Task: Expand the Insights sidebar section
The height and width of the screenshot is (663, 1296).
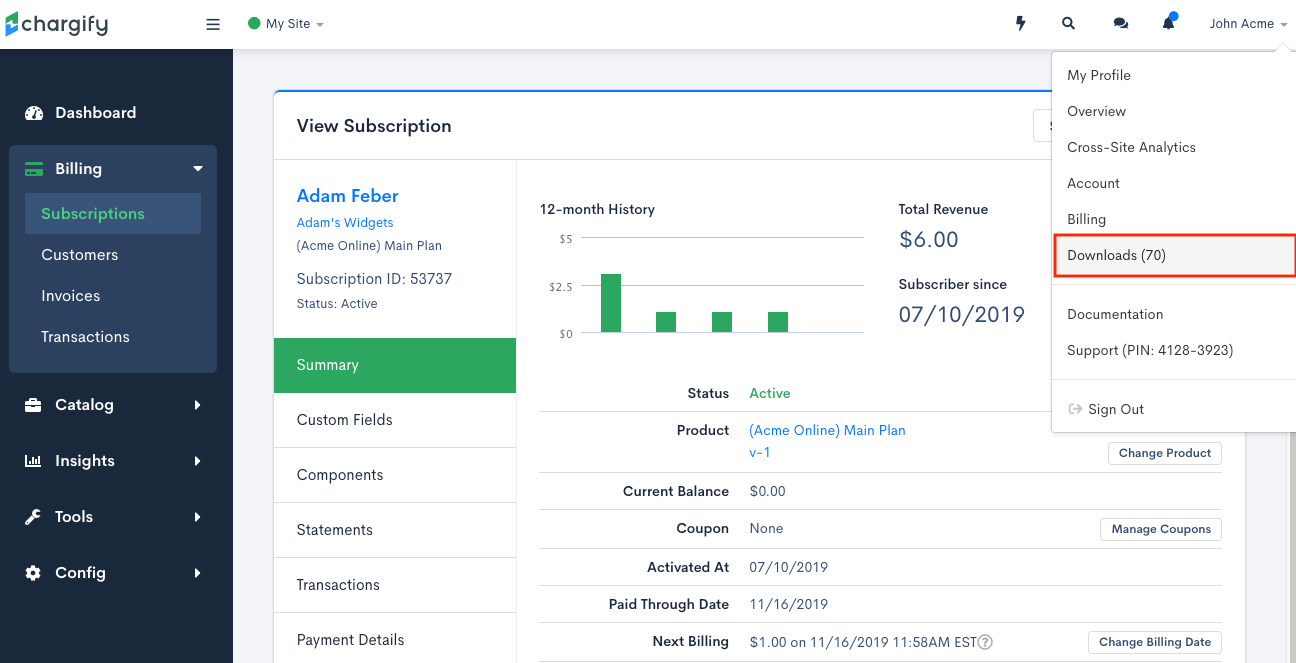Action: (x=113, y=461)
